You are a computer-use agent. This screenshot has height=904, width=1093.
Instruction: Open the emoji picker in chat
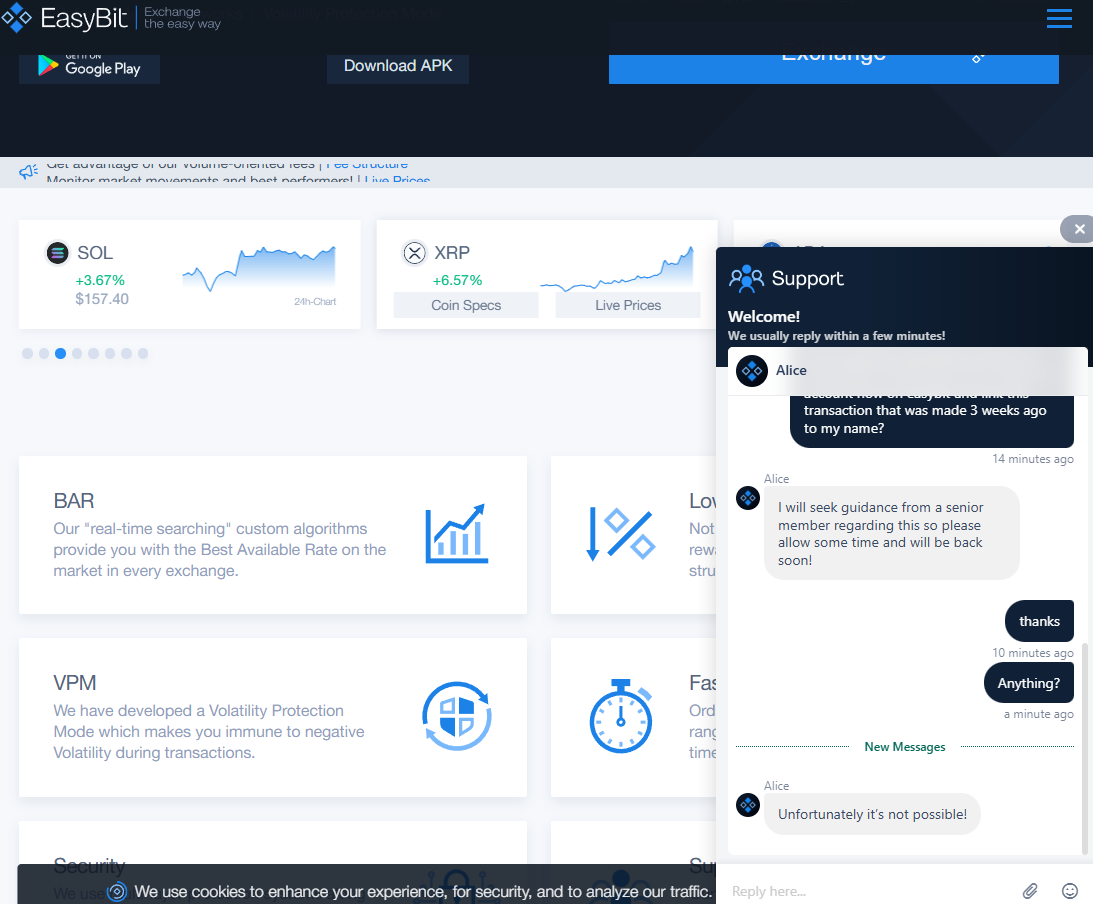(1070, 890)
